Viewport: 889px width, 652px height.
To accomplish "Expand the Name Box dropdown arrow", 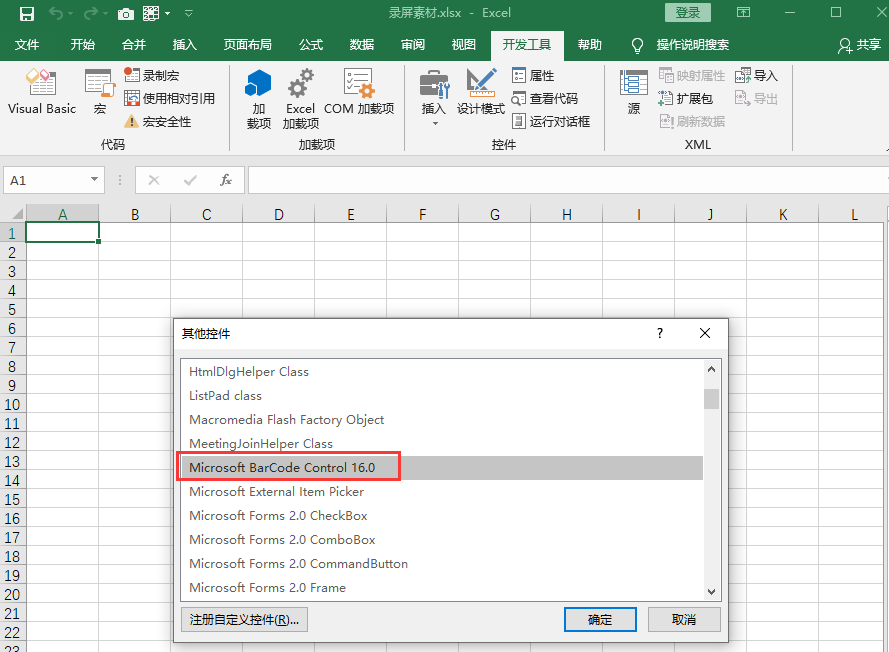I will point(94,180).
